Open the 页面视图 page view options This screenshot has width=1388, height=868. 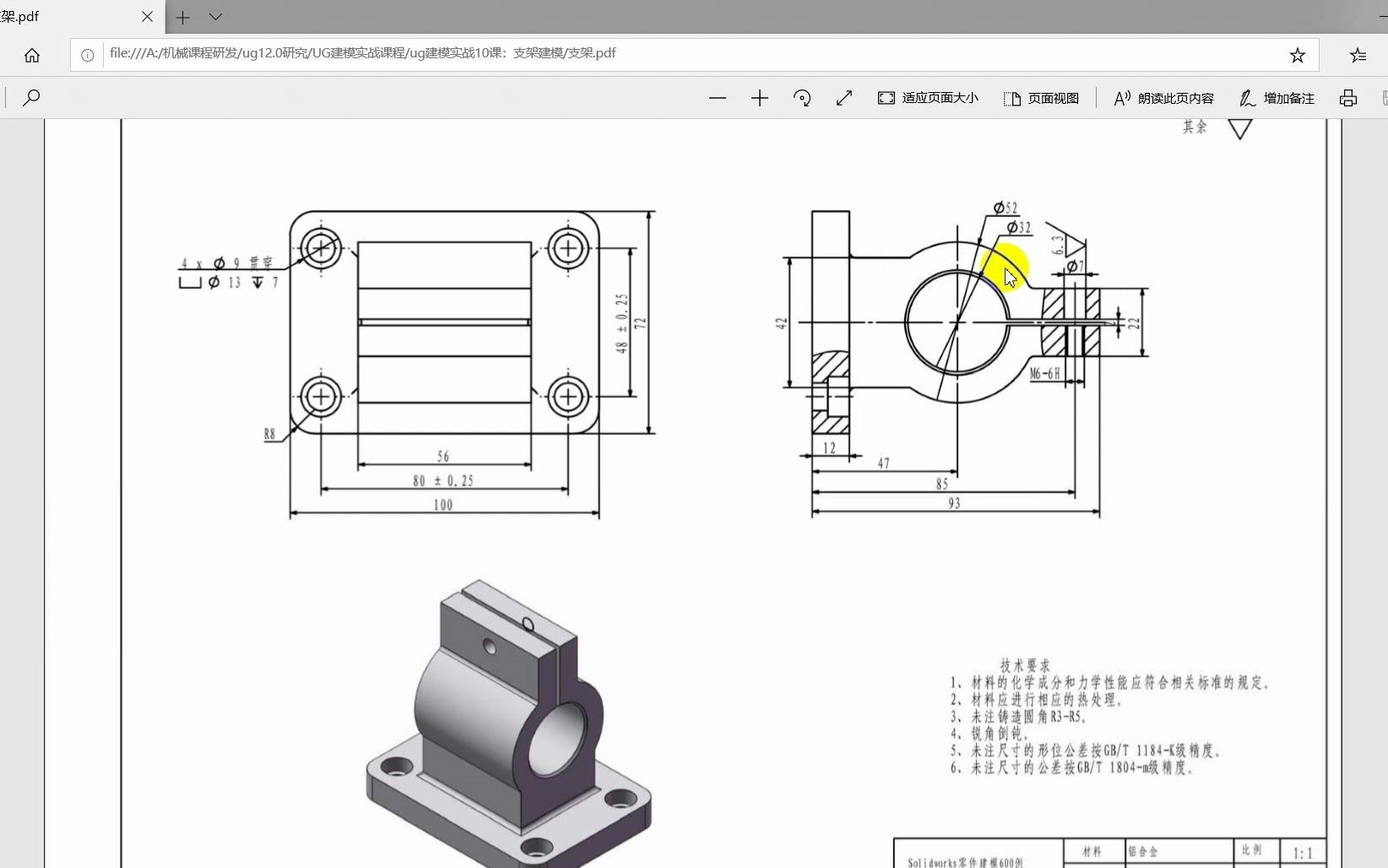click(1041, 98)
